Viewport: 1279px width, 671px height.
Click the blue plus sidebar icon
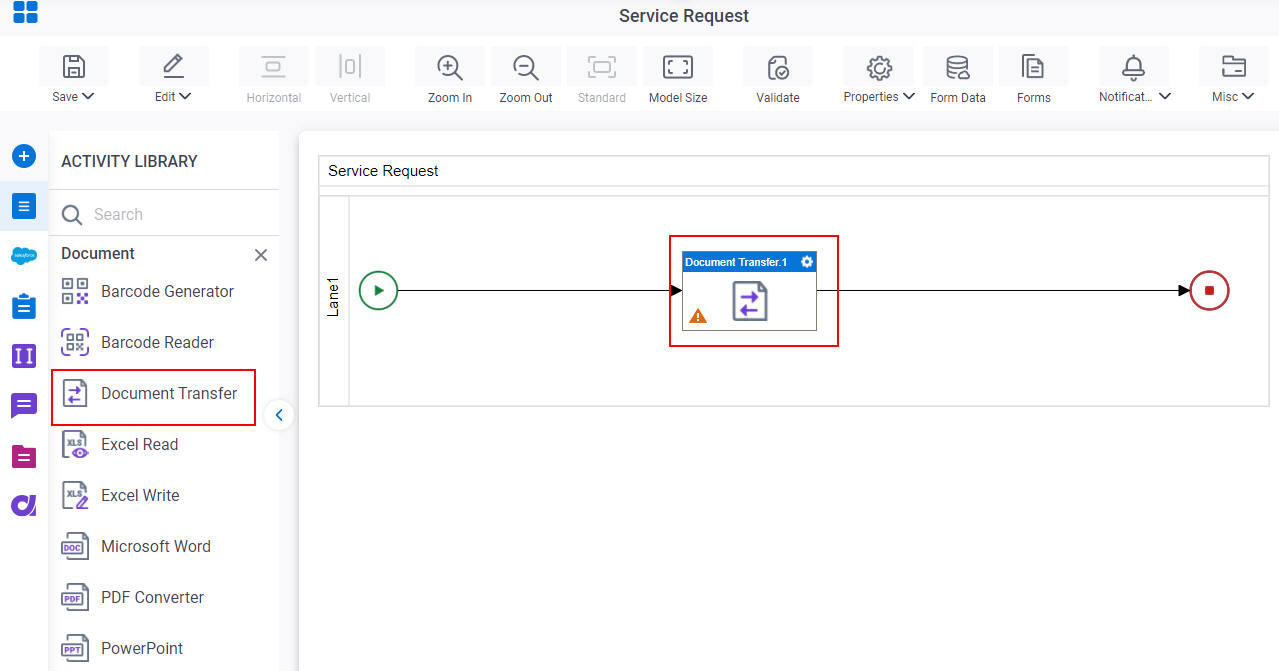24,156
